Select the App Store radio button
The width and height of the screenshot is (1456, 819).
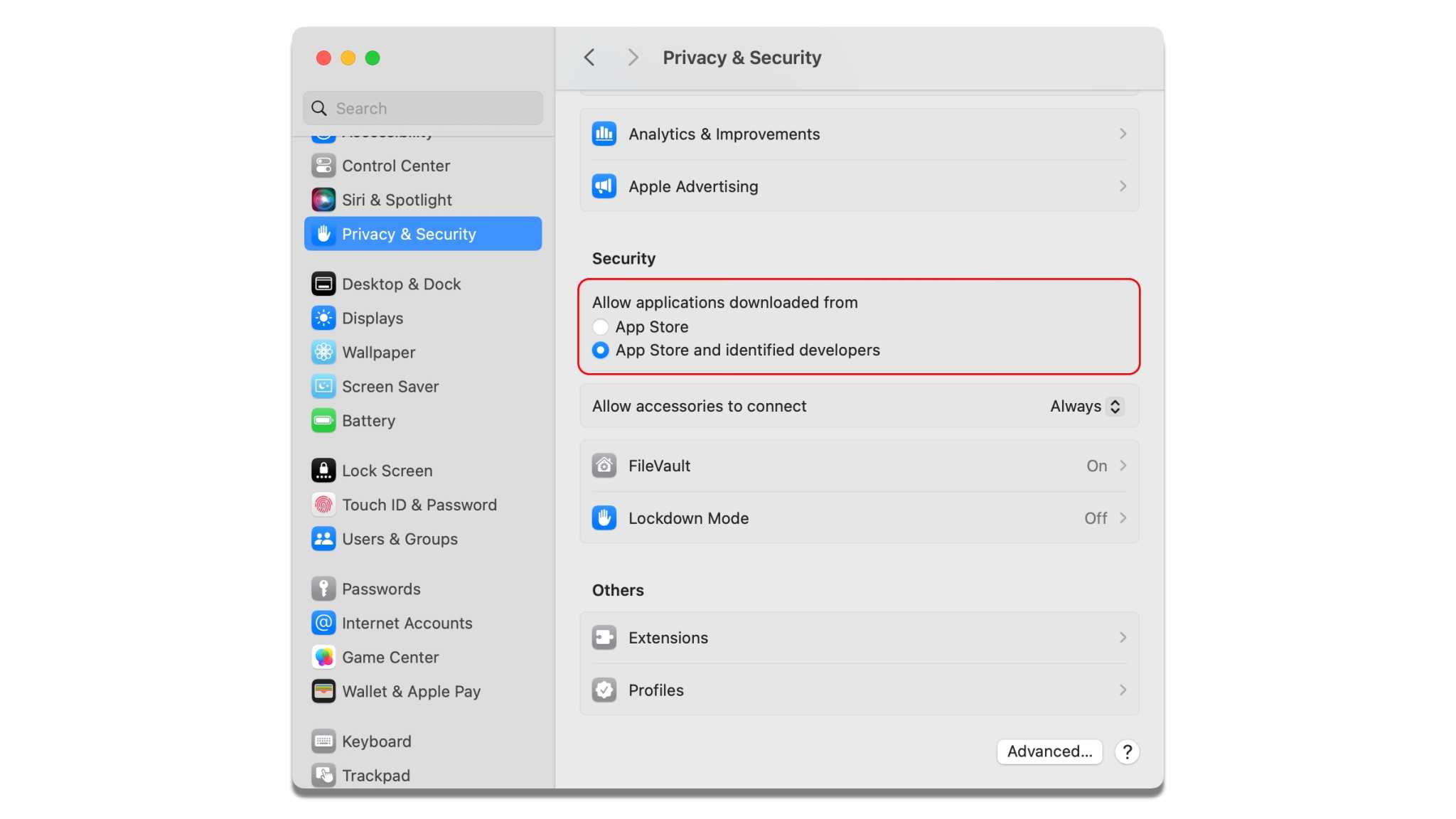pyautogui.click(x=601, y=326)
